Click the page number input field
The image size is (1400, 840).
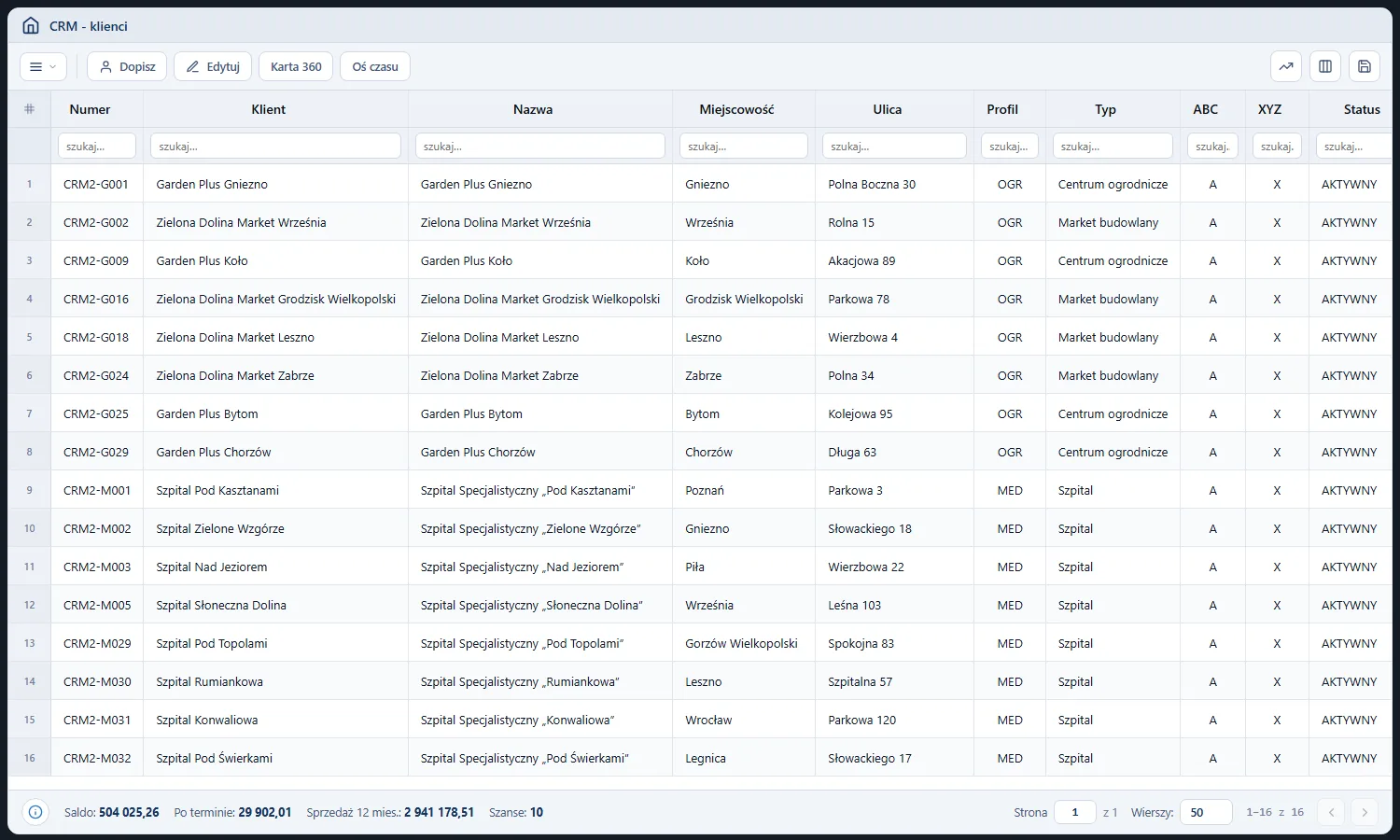point(1075,812)
